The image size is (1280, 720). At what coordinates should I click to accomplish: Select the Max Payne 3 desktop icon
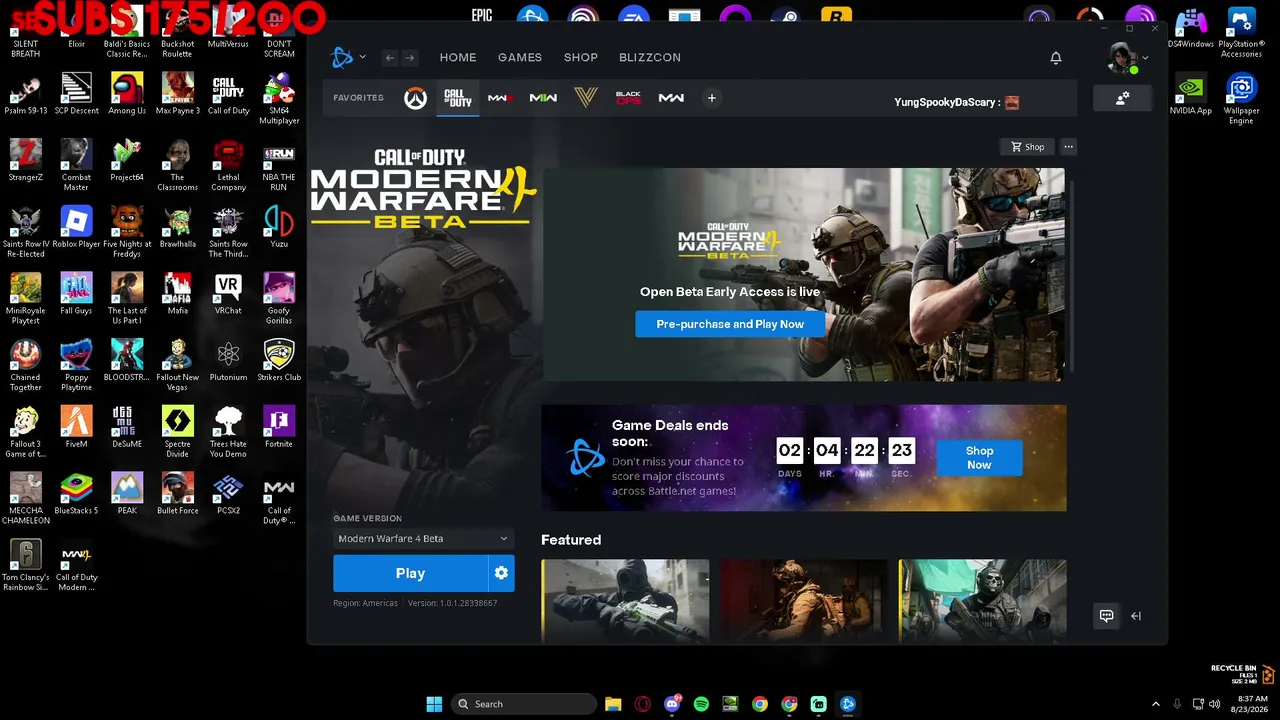(178, 94)
